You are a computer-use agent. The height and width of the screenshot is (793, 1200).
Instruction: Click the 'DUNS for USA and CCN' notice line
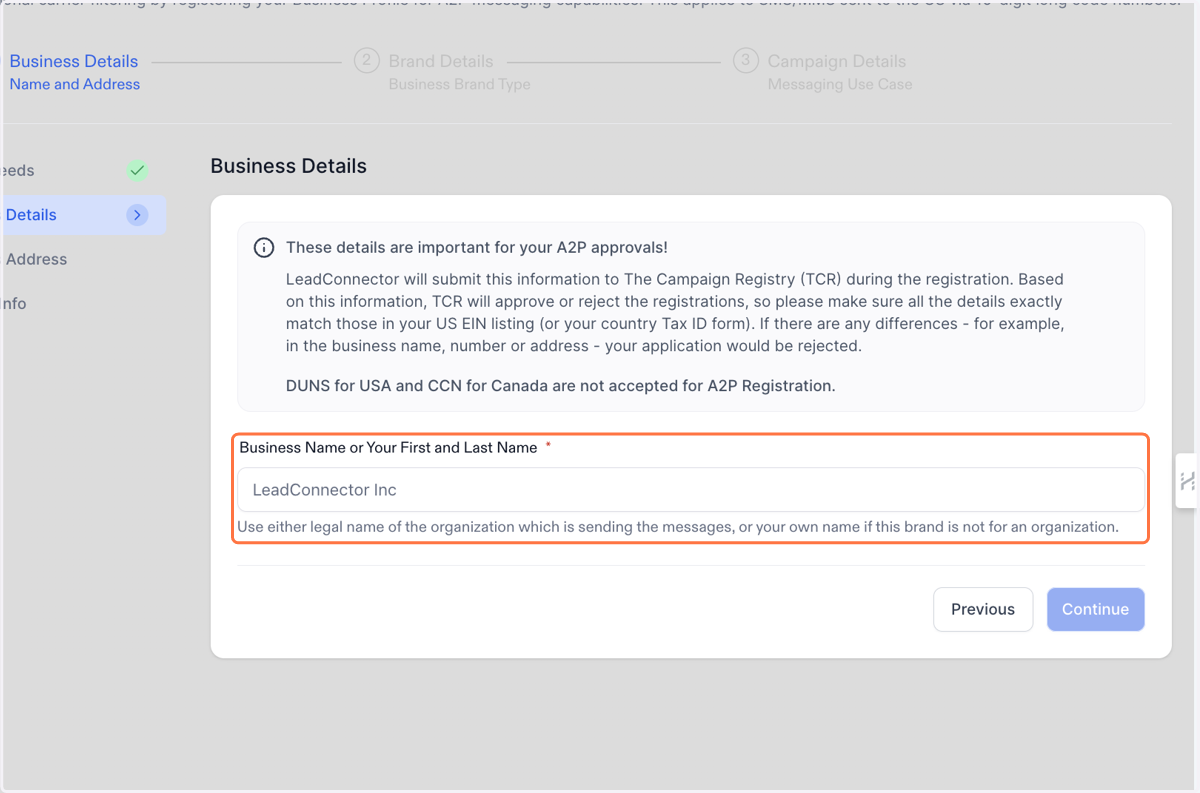click(560, 385)
